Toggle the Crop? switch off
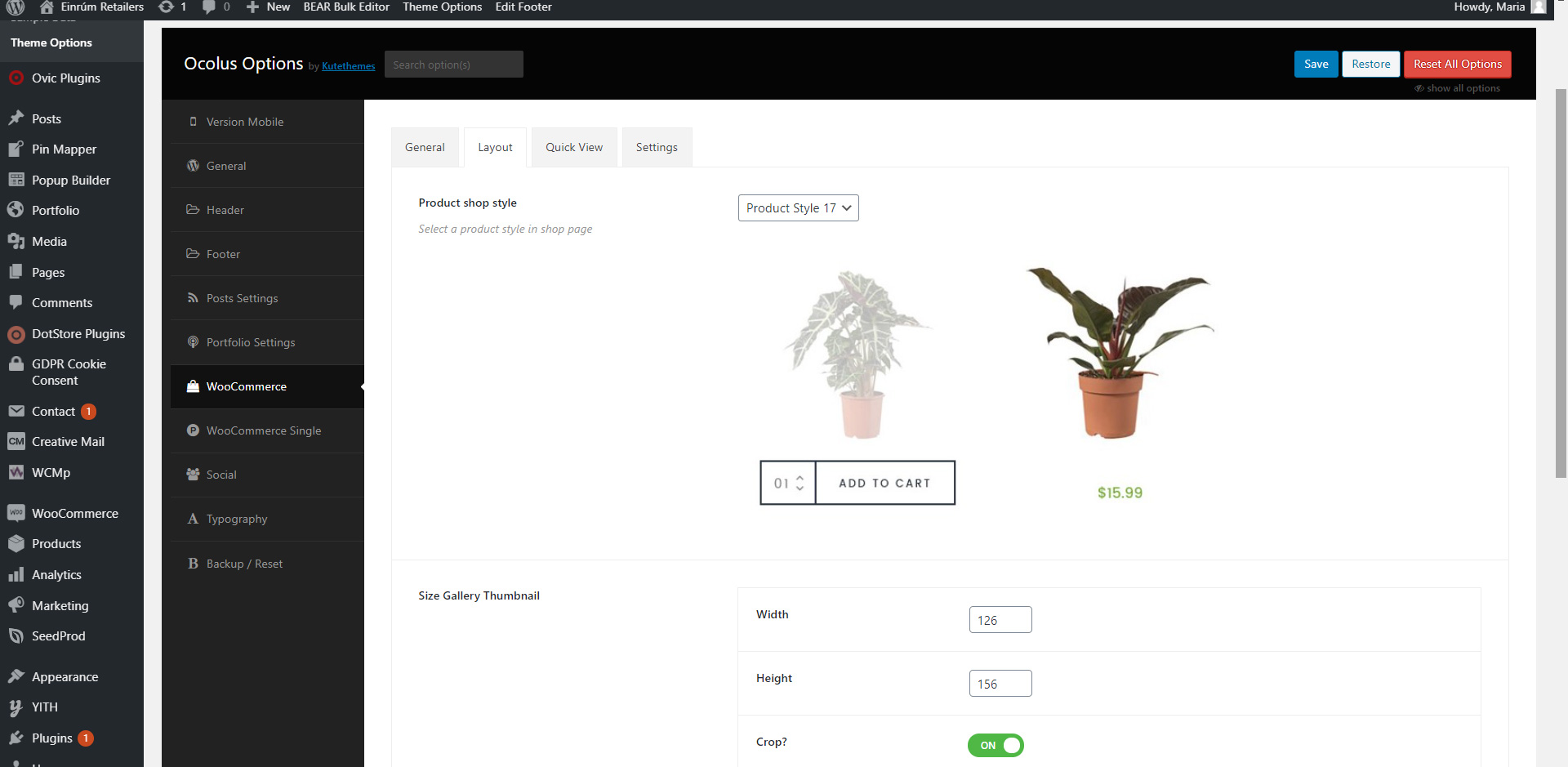The height and width of the screenshot is (767, 1568). point(996,745)
